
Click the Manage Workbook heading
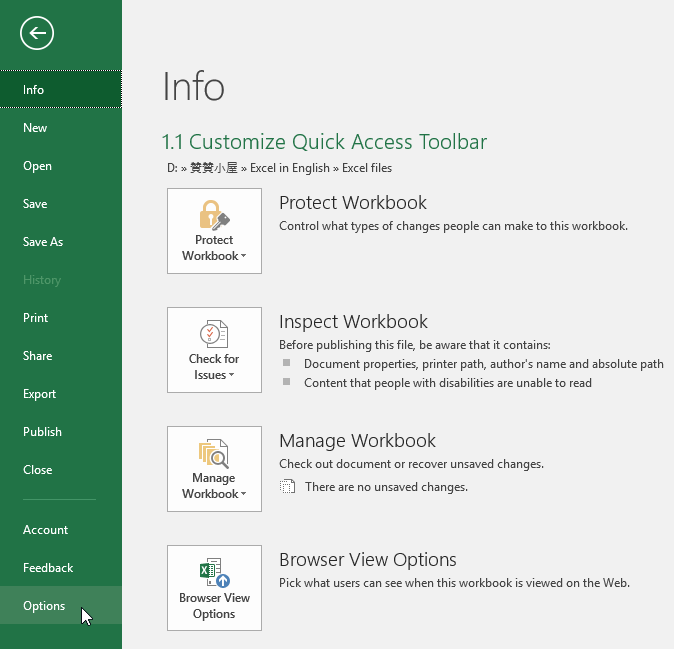tap(357, 441)
